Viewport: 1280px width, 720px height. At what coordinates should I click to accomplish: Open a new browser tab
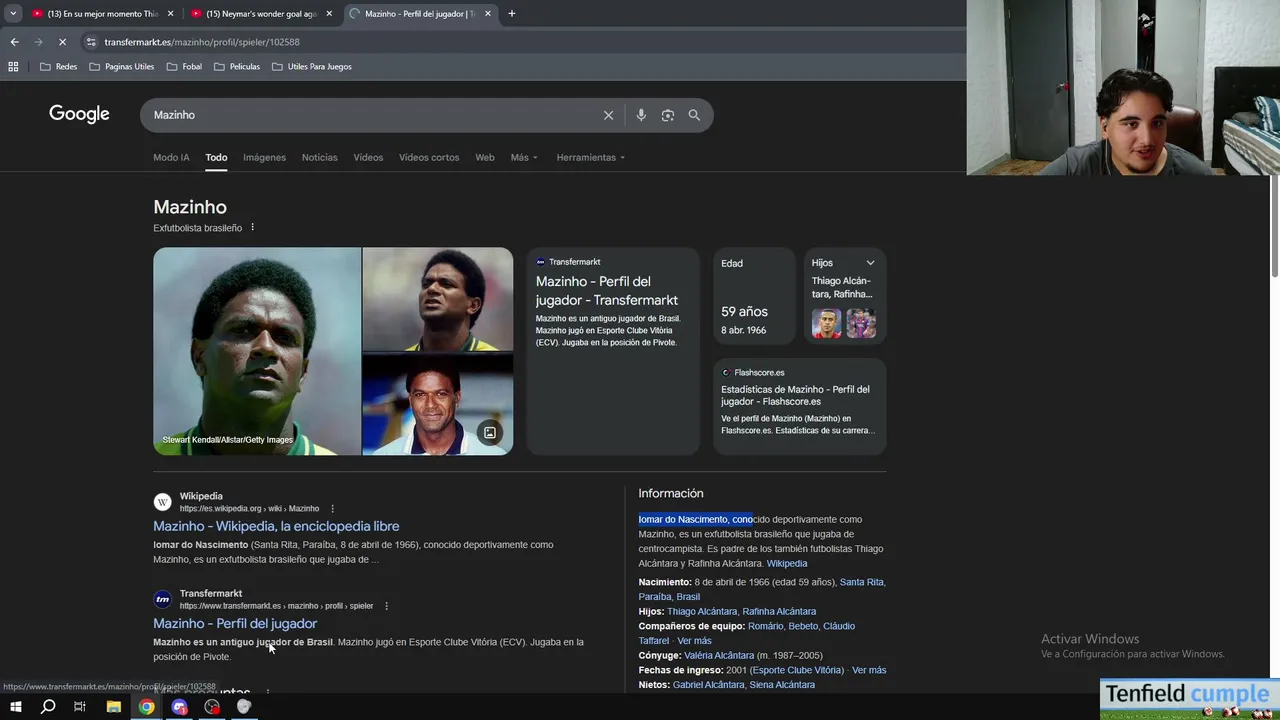[x=511, y=13]
